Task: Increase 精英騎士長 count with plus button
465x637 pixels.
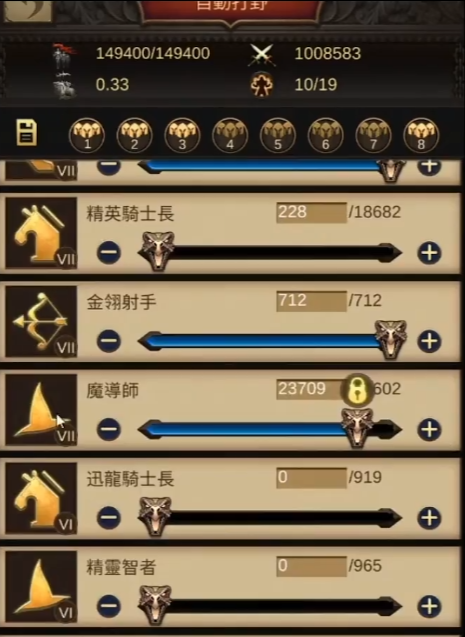Action: click(x=429, y=253)
